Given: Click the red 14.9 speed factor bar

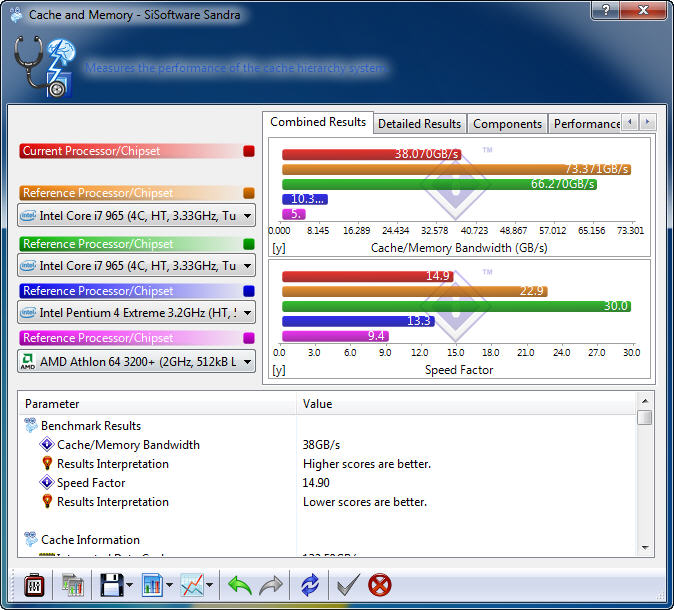Looking at the screenshot, I should (x=368, y=276).
